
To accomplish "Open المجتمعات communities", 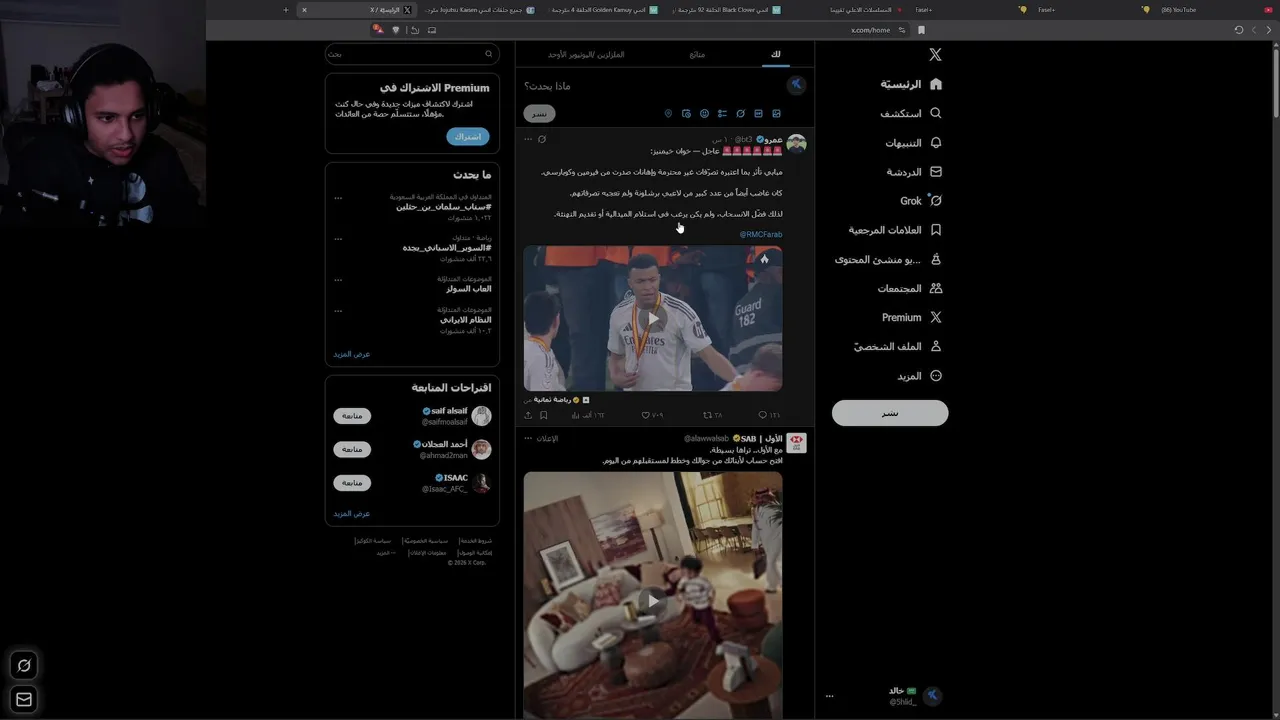I will (x=910, y=288).
